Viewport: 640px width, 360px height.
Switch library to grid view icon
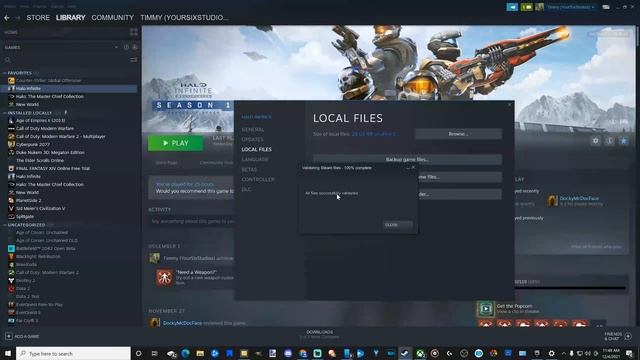click(x=133, y=32)
